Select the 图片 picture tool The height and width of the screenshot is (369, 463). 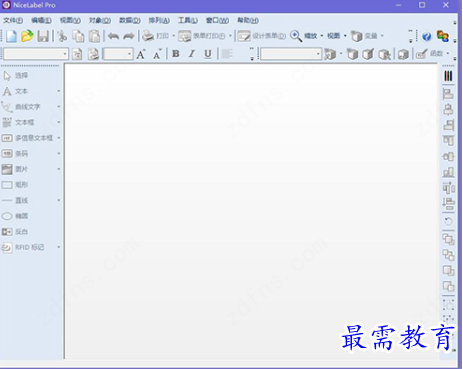pyautogui.click(x=15, y=169)
